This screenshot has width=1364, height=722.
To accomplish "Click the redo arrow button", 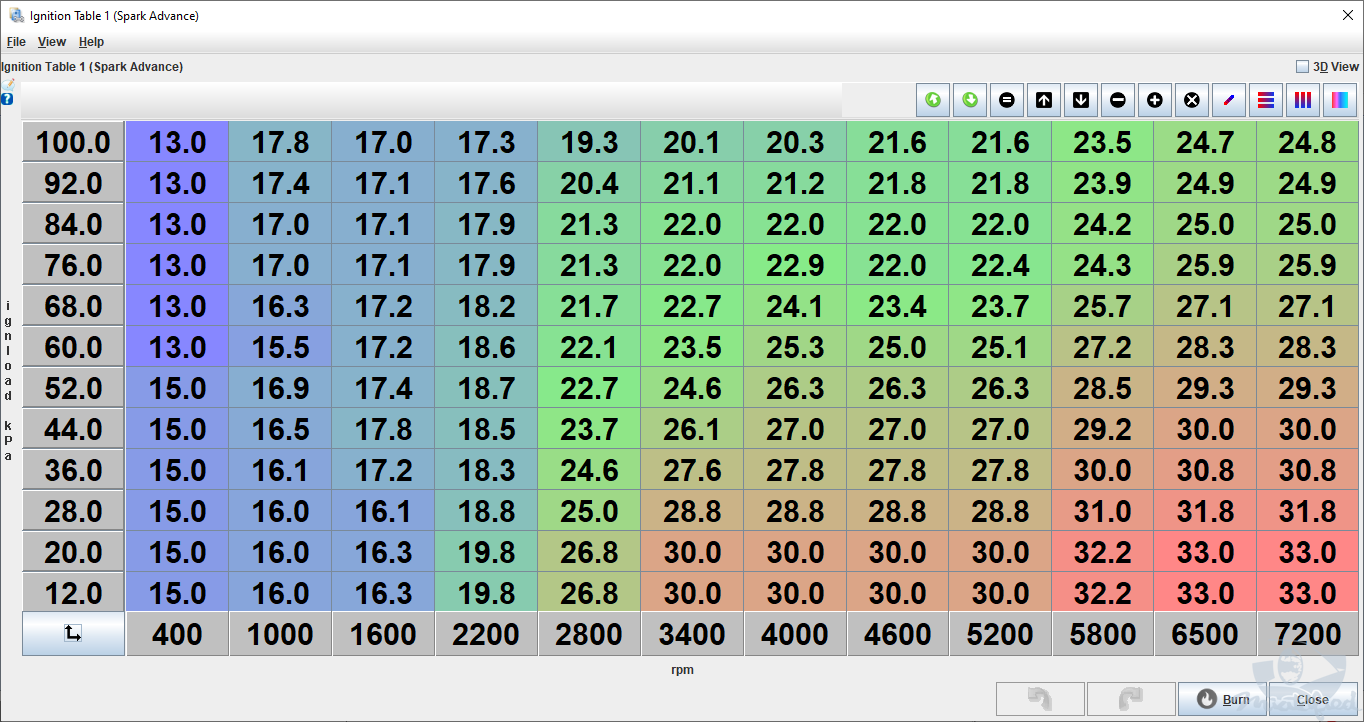I will (x=1131, y=698).
